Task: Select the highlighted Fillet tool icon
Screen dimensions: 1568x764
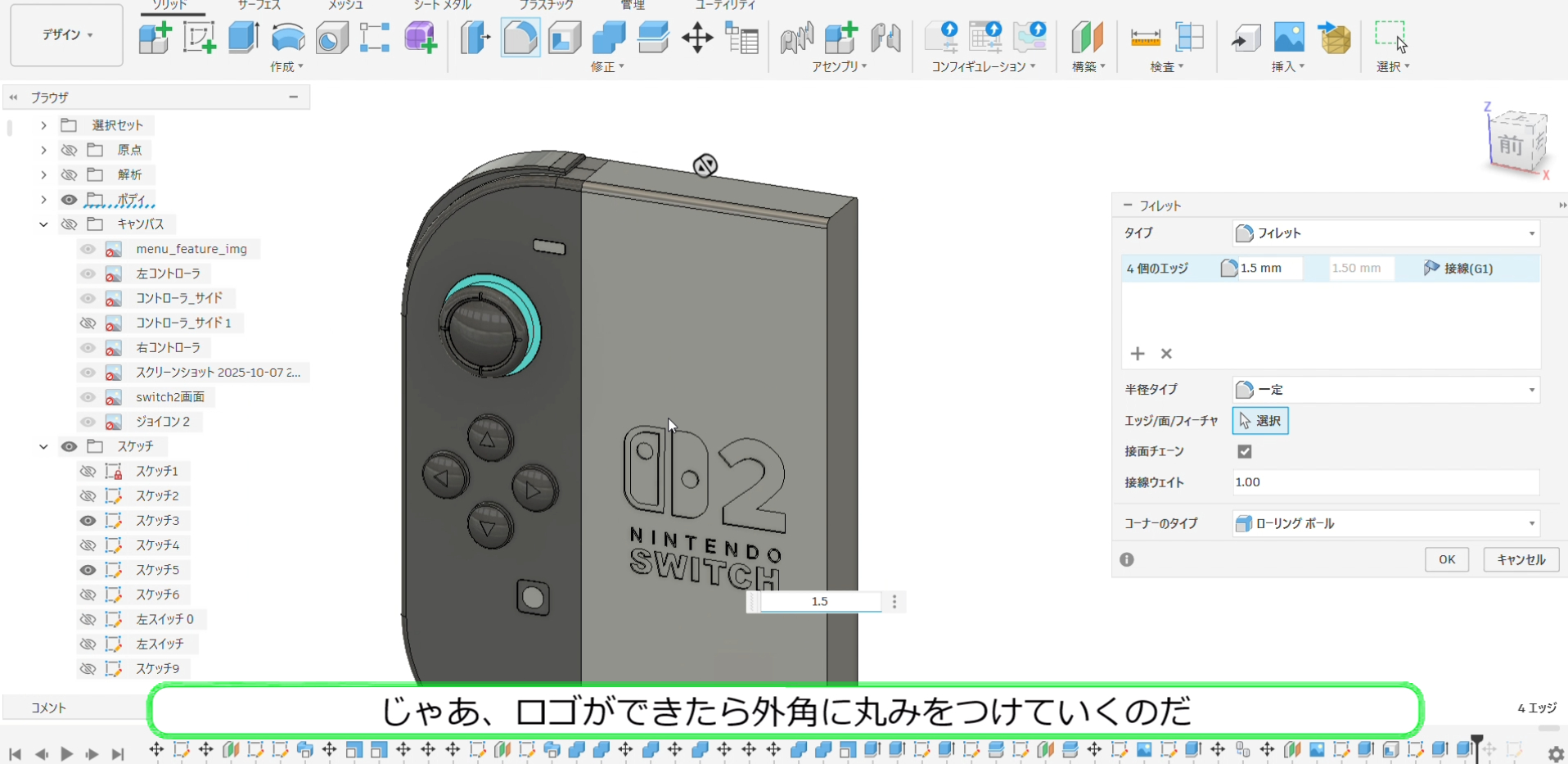Action: [x=520, y=38]
